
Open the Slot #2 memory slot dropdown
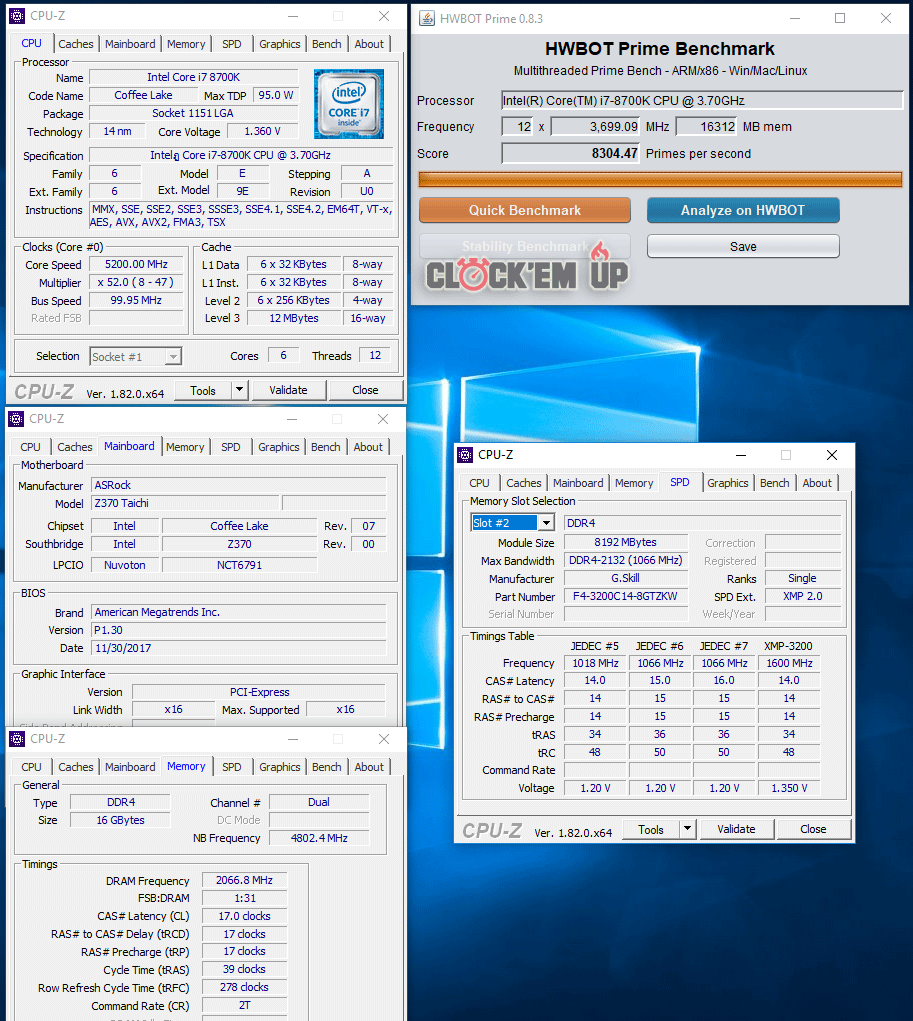click(546, 523)
